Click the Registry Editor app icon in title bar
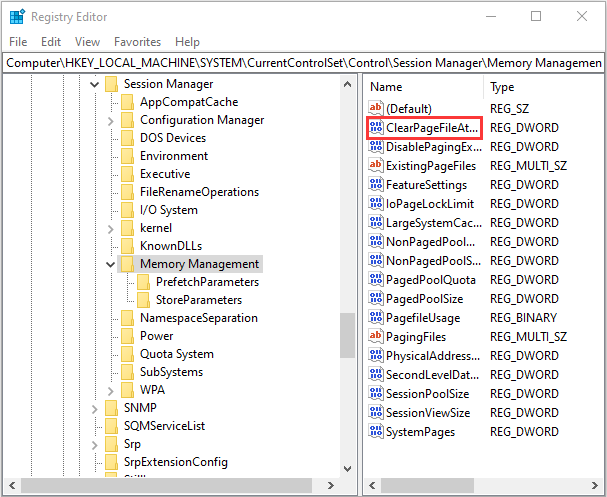607x497 pixels. pos(16,17)
